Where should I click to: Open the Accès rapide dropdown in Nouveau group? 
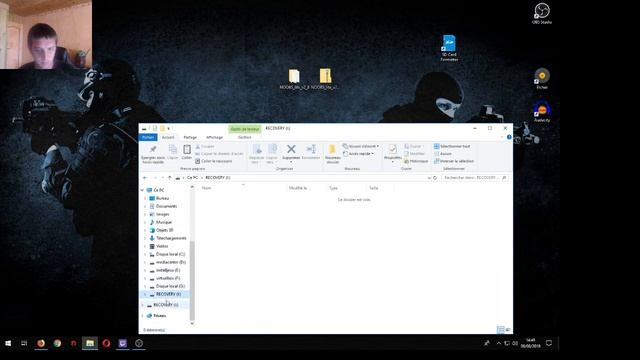[x=358, y=154]
